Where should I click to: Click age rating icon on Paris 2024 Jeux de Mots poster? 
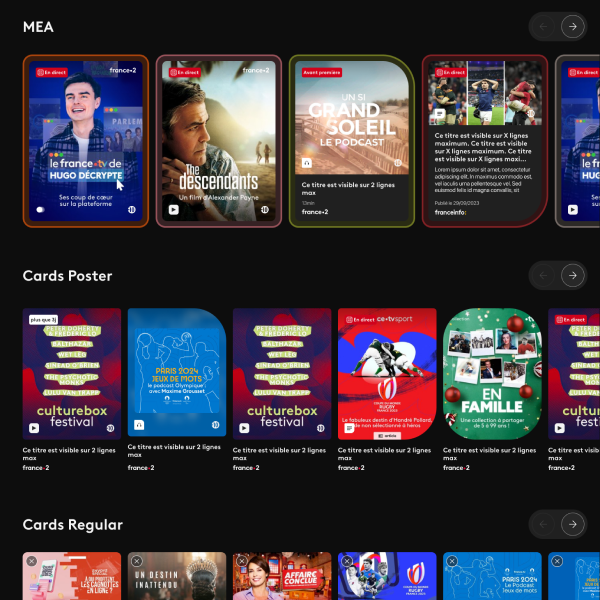(215, 425)
